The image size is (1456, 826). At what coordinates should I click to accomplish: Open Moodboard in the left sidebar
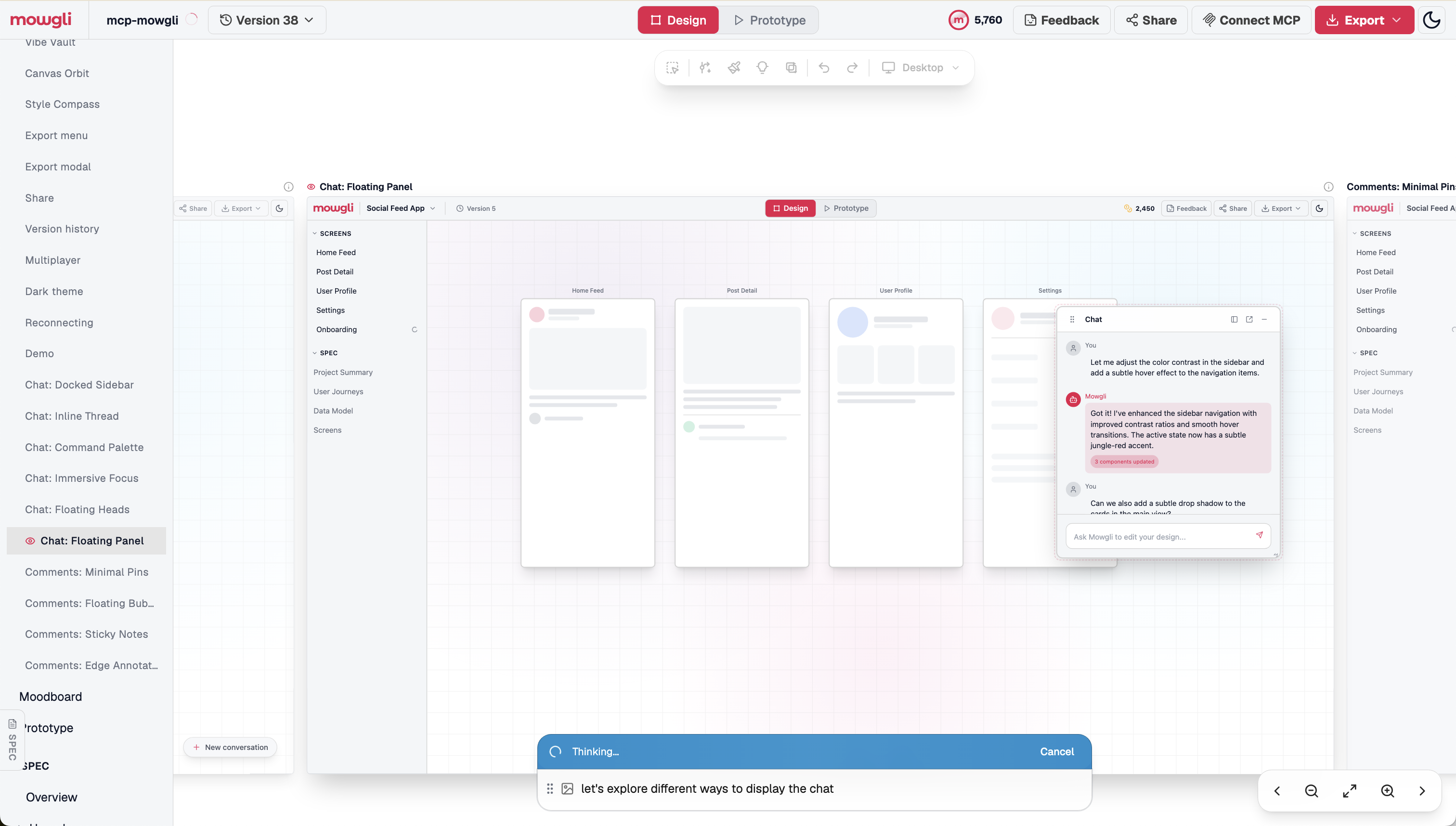pyautogui.click(x=51, y=697)
